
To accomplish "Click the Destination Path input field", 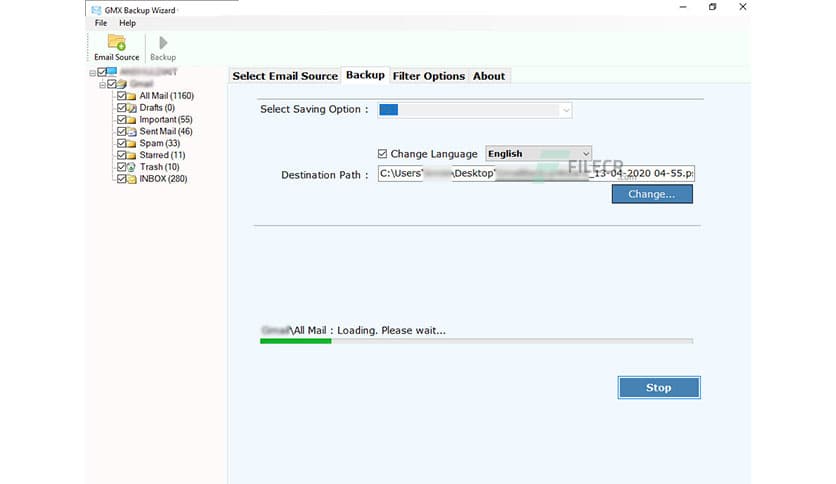I will (x=536, y=174).
